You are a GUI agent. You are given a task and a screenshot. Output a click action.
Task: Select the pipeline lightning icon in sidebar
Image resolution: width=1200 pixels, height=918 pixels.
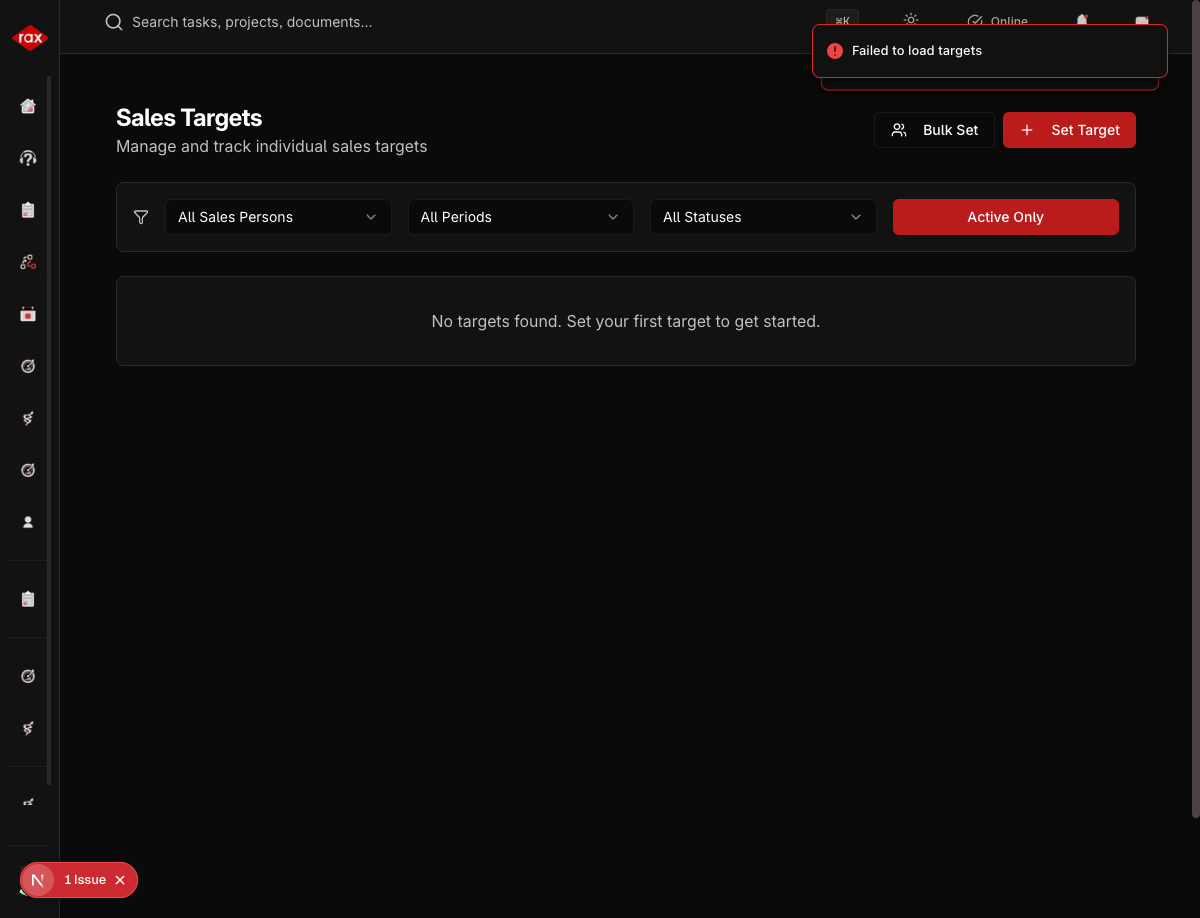coord(27,418)
